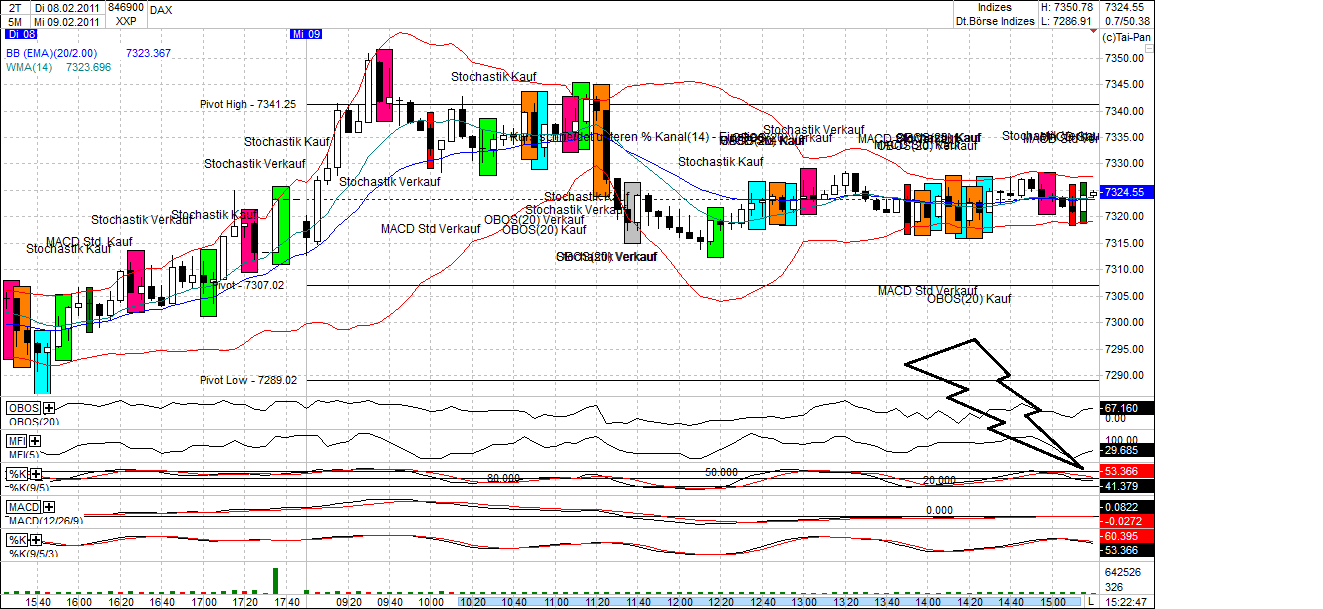Click the plus icon next to %K(9/5)

click(x=35, y=473)
